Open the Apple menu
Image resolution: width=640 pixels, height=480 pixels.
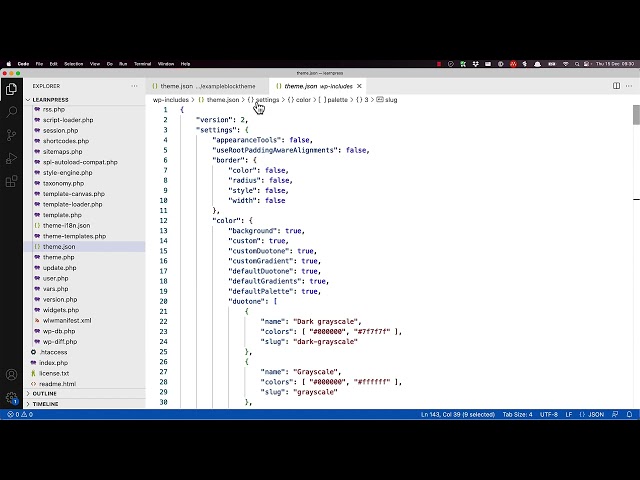pos(9,64)
